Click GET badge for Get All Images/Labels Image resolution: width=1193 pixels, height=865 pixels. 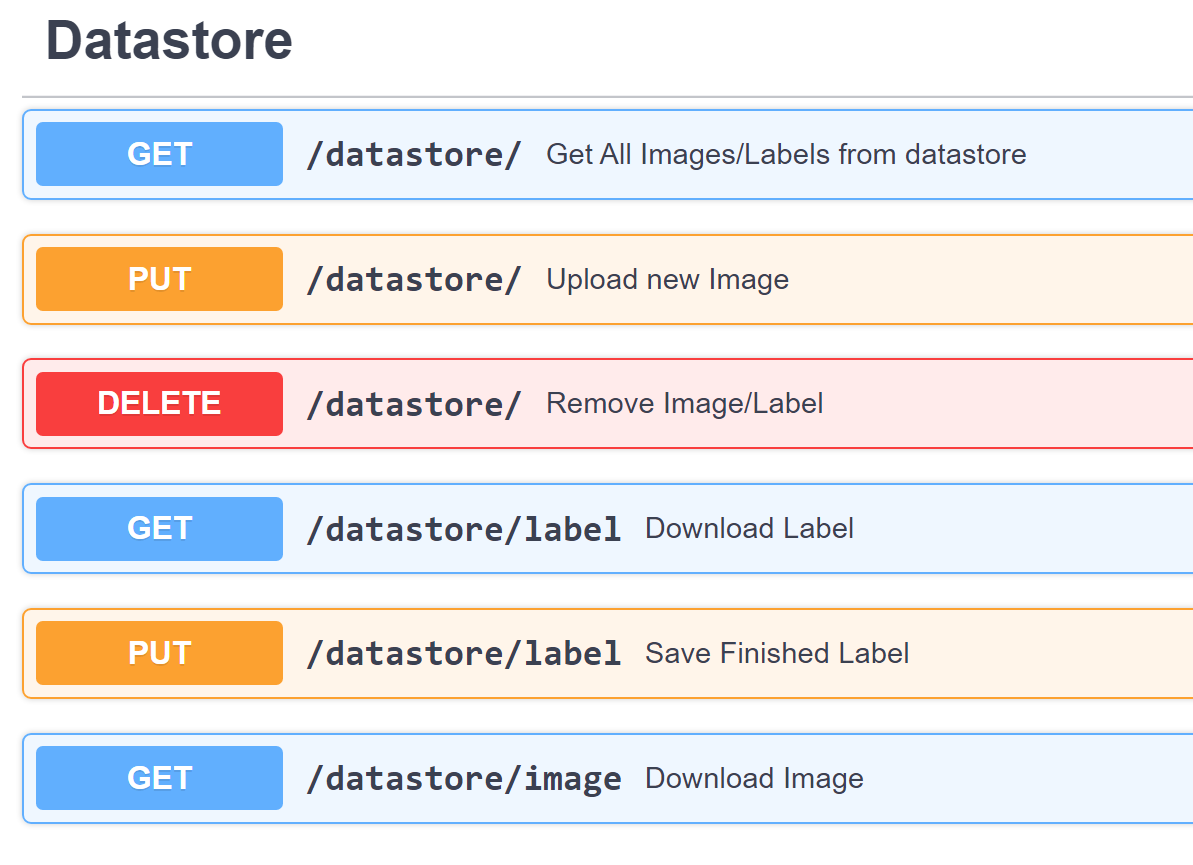159,154
